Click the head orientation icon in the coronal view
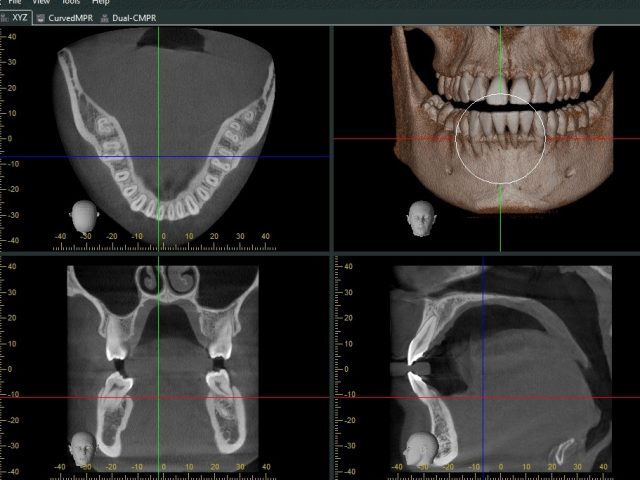 (83, 449)
